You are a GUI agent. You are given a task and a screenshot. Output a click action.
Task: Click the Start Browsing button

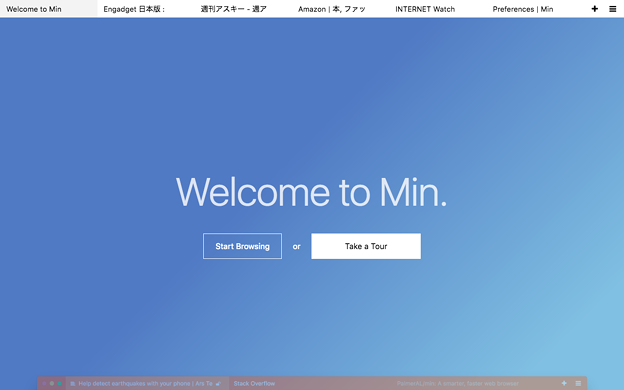[x=242, y=246]
